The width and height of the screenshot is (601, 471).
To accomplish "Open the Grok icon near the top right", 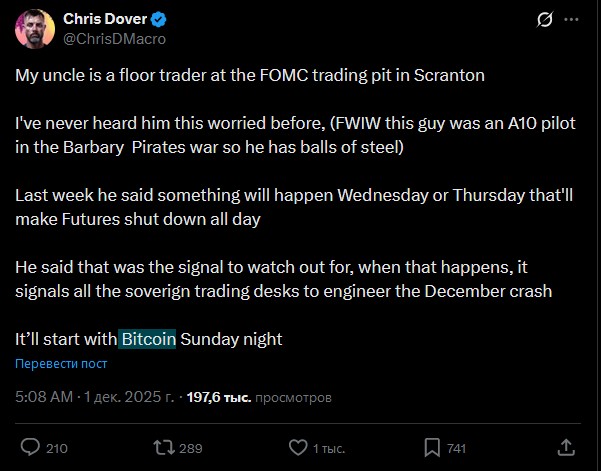I will pos(545,19).
